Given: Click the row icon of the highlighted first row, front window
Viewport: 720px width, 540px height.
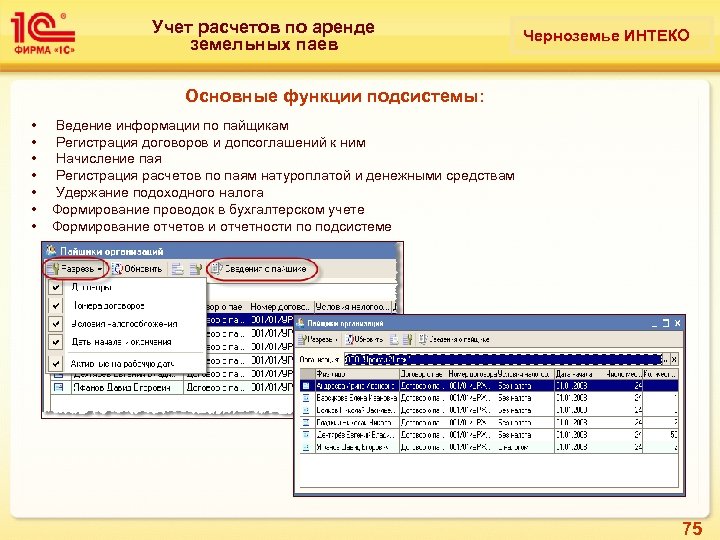Looking at the screenshot, I should 306,386.
